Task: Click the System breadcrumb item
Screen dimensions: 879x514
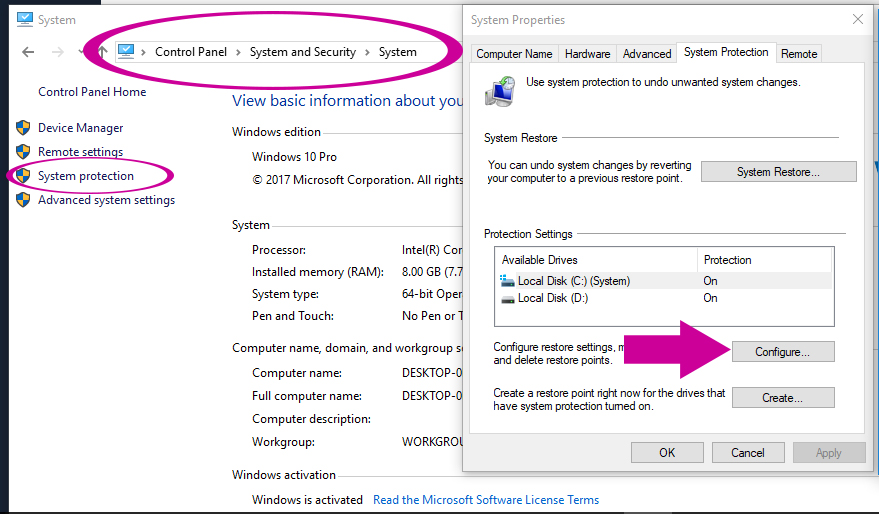Action: click(x=397, y=52)
